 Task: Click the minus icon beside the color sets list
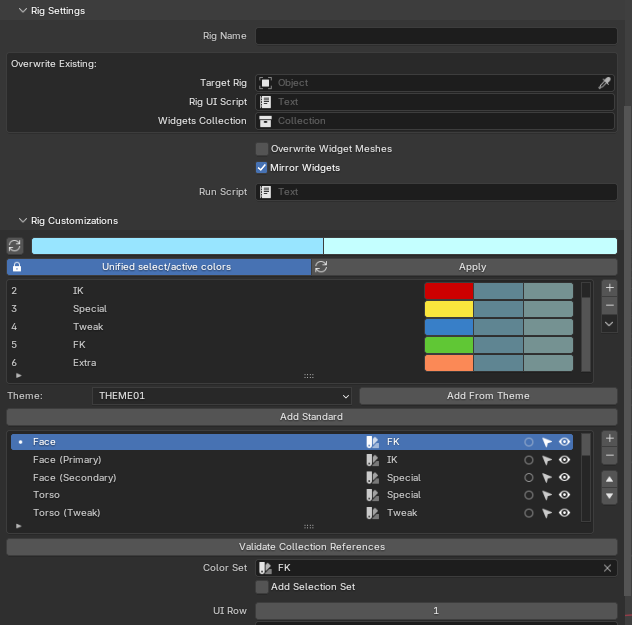[609, 305]
